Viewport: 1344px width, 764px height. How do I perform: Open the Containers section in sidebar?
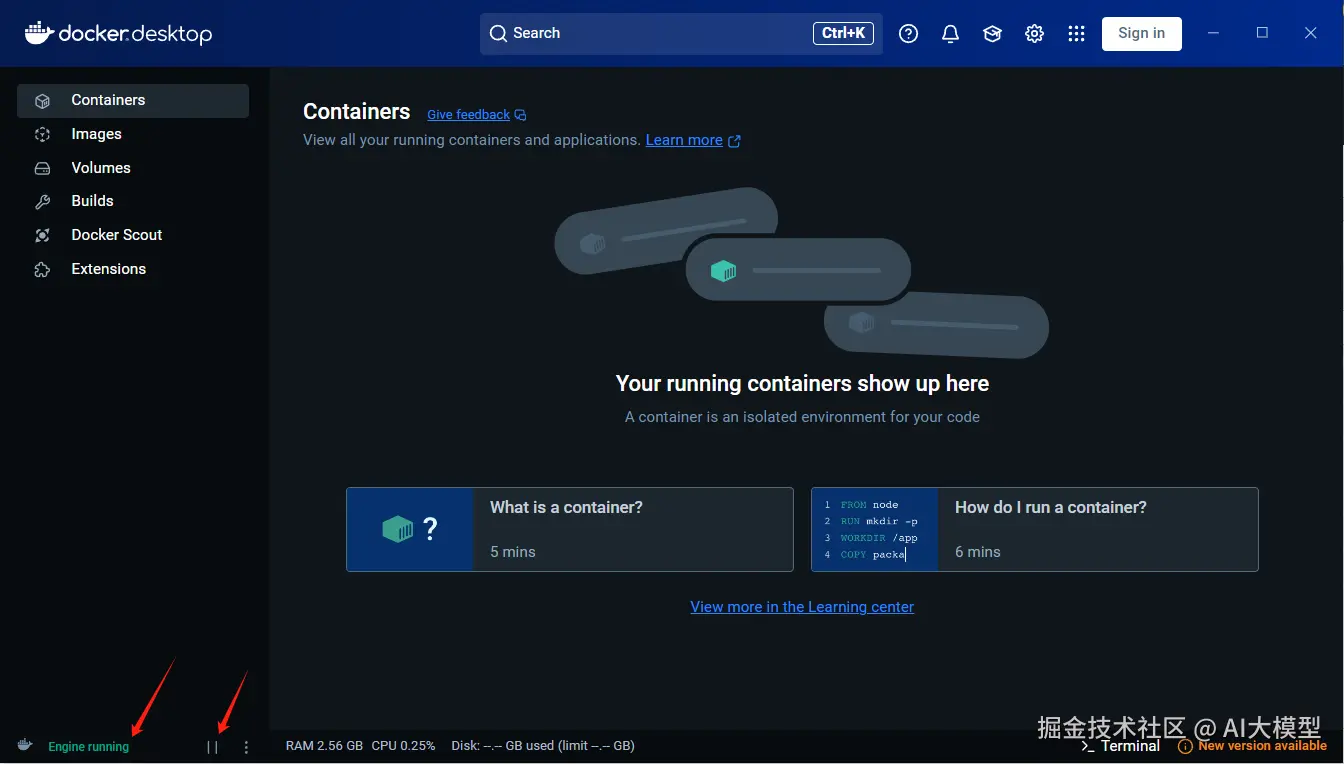[133, 100]
